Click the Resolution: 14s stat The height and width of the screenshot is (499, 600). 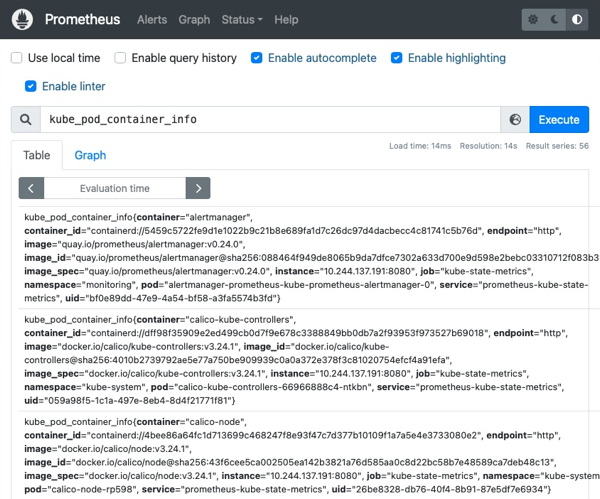[488, 146]
